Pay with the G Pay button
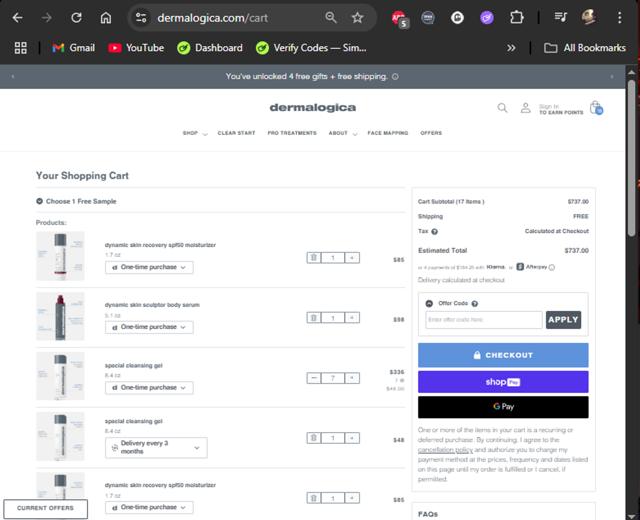Image resolution: width=640 pixels, height=520 pixels. (503, 407)
